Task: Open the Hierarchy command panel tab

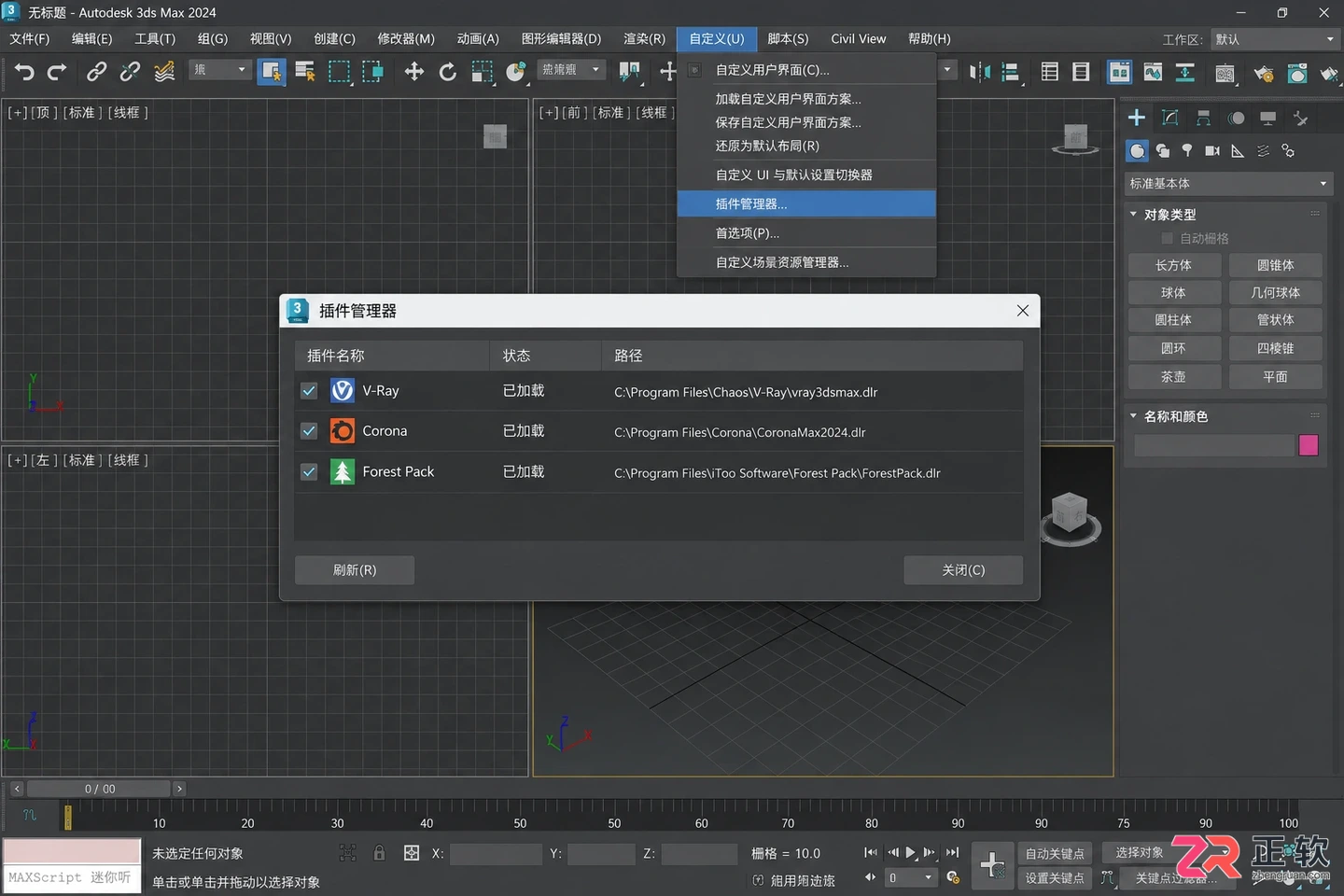Action: pos(1203,118)
